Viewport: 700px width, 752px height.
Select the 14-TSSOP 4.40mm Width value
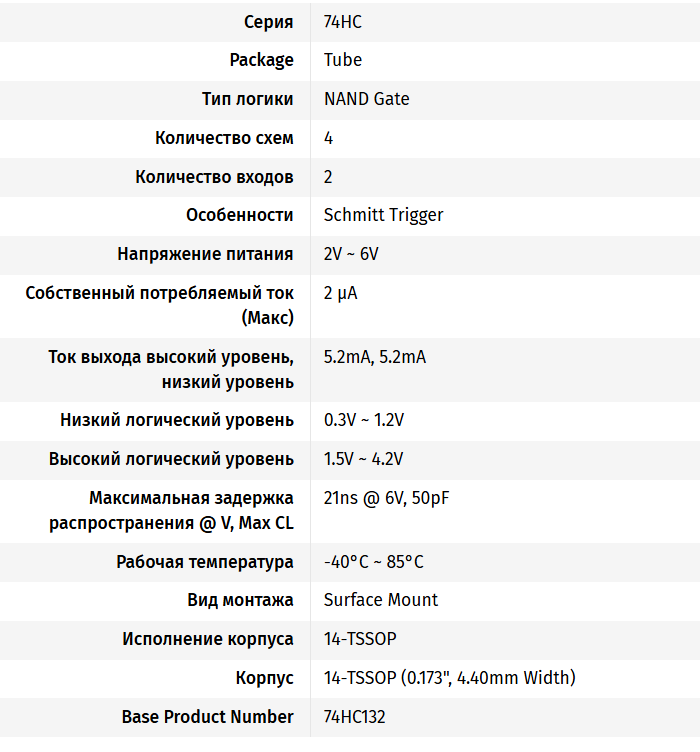(449, 678)
